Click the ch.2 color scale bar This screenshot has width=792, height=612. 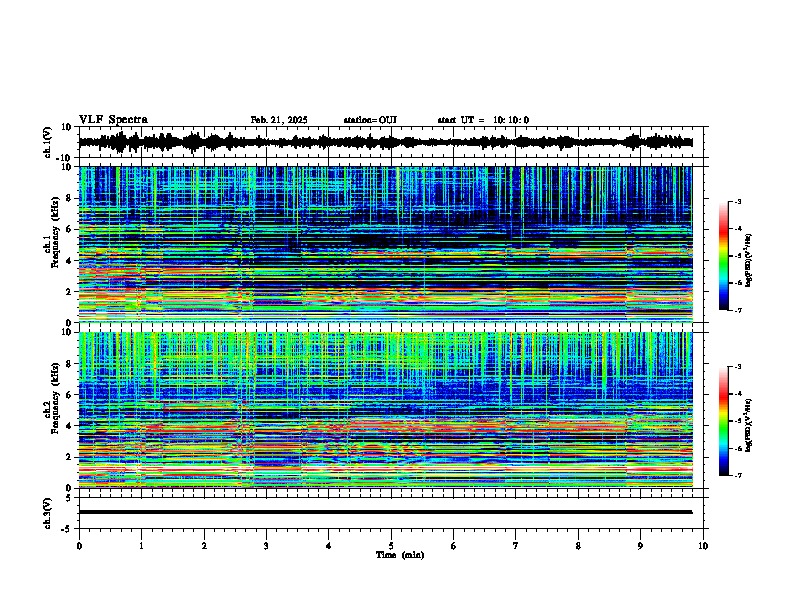pyautogui.click(x=723, y=421)
